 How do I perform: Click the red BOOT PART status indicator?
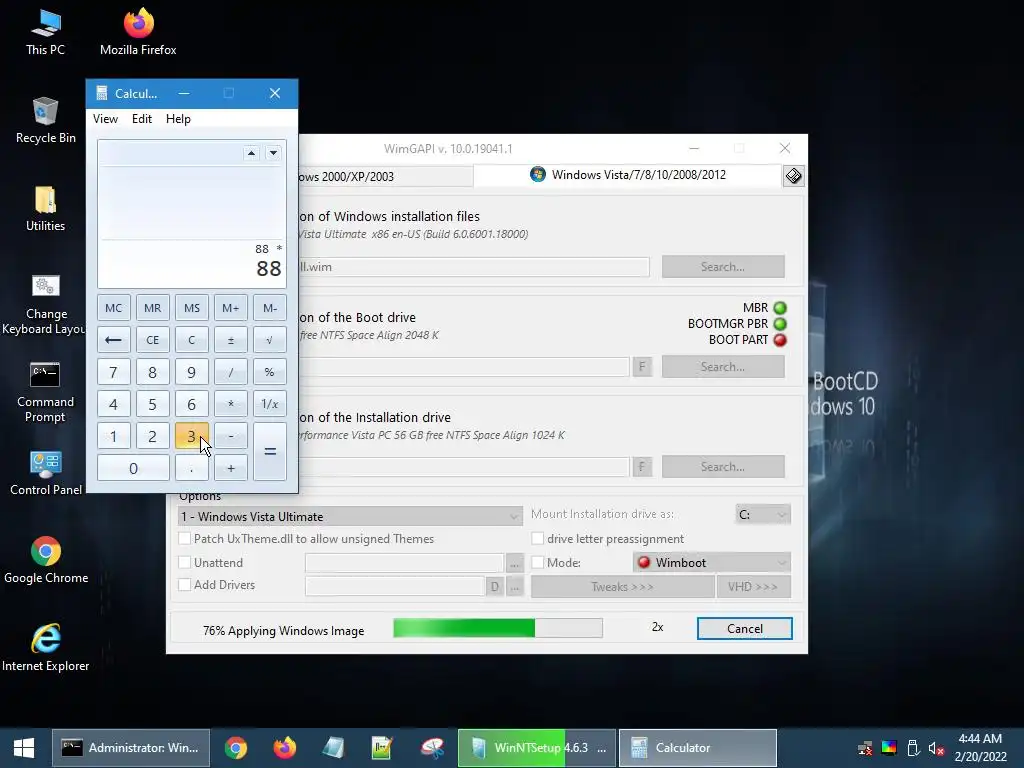click(780, 340)
